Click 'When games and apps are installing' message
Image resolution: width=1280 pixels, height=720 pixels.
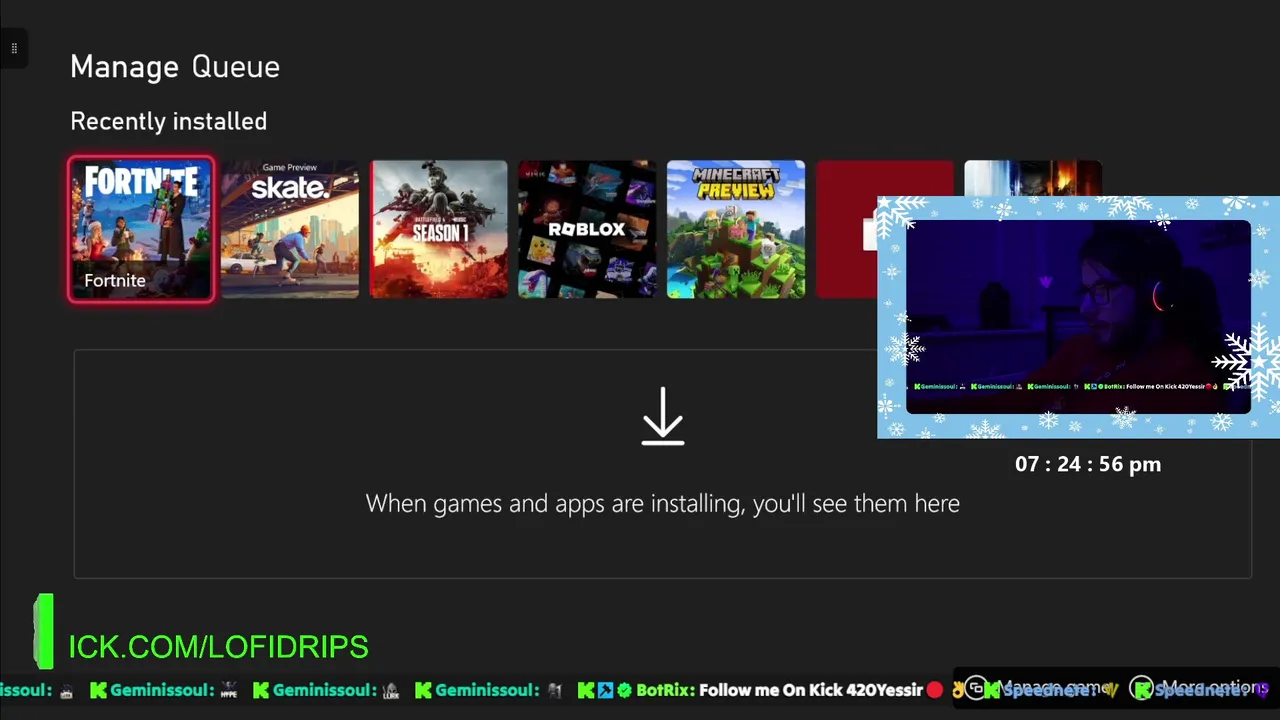coord(663,503)
